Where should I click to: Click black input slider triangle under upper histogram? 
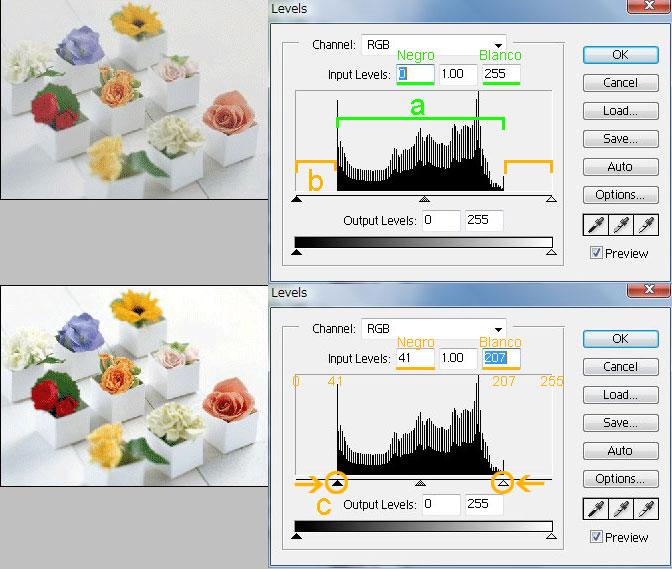(x=296, y=199)
